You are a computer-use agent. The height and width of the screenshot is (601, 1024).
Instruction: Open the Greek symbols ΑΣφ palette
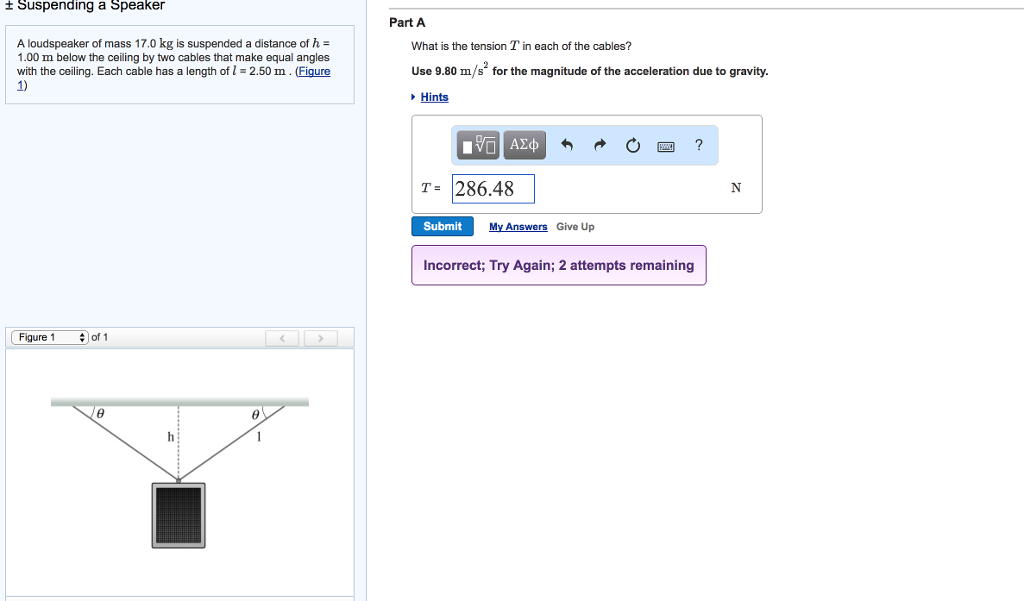pos(524,145)
